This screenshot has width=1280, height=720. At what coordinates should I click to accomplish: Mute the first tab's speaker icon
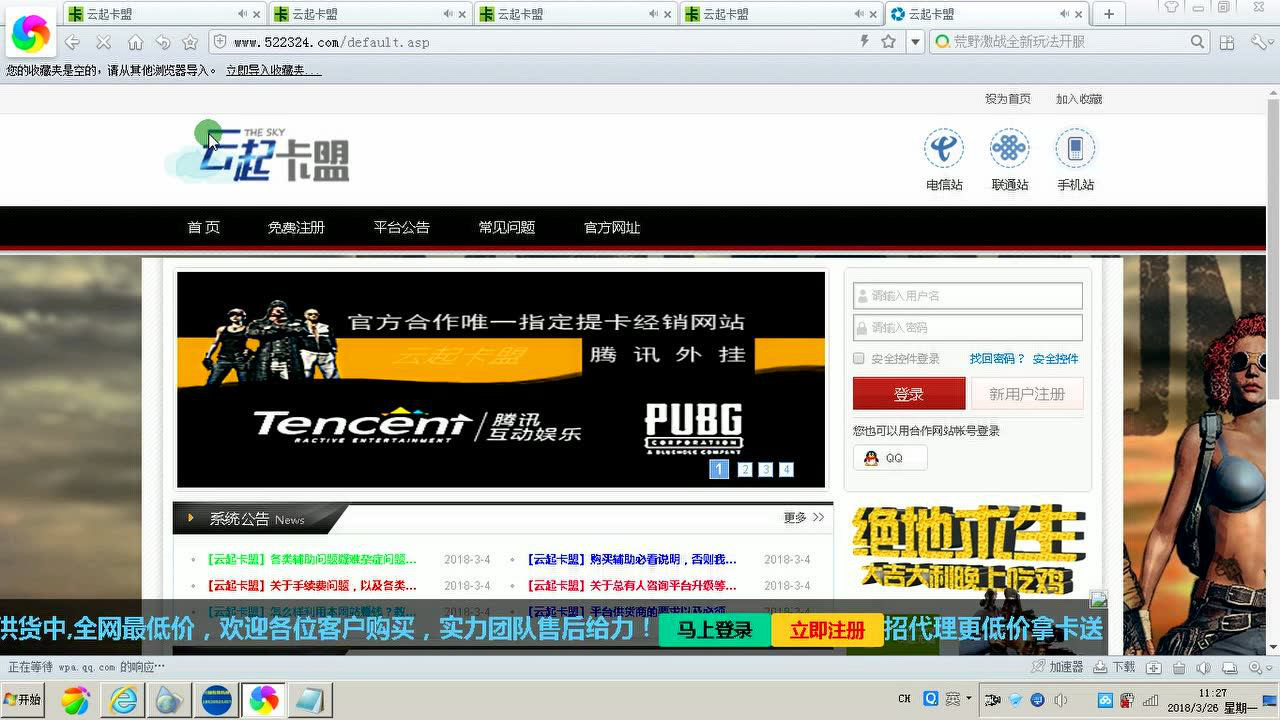click(x=242, y=14)
